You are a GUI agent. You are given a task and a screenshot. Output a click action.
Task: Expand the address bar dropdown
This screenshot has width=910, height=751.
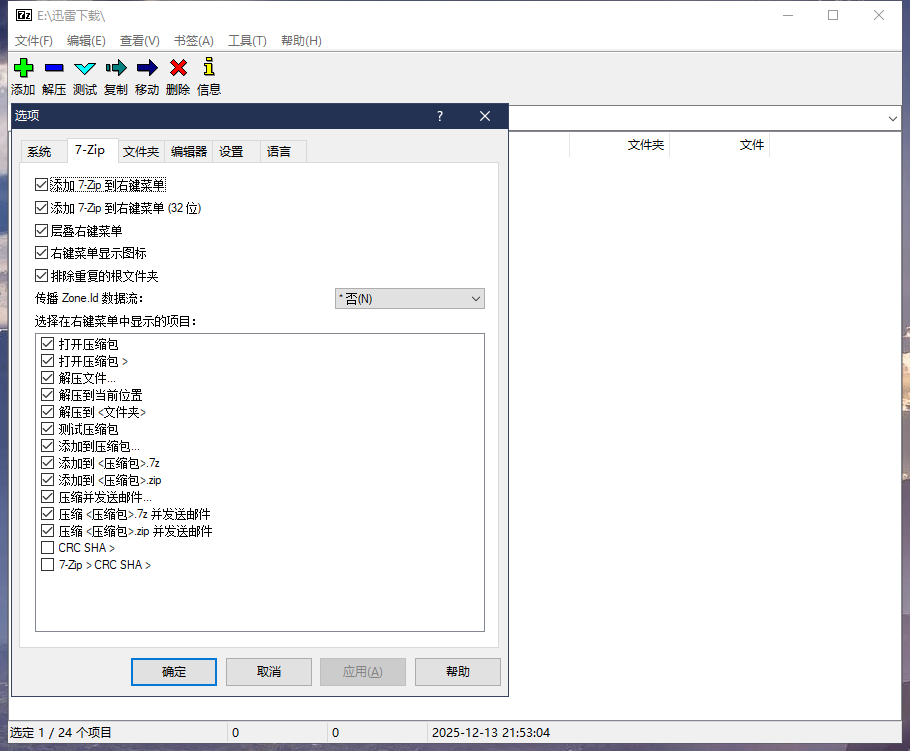[x=894, y=118]
